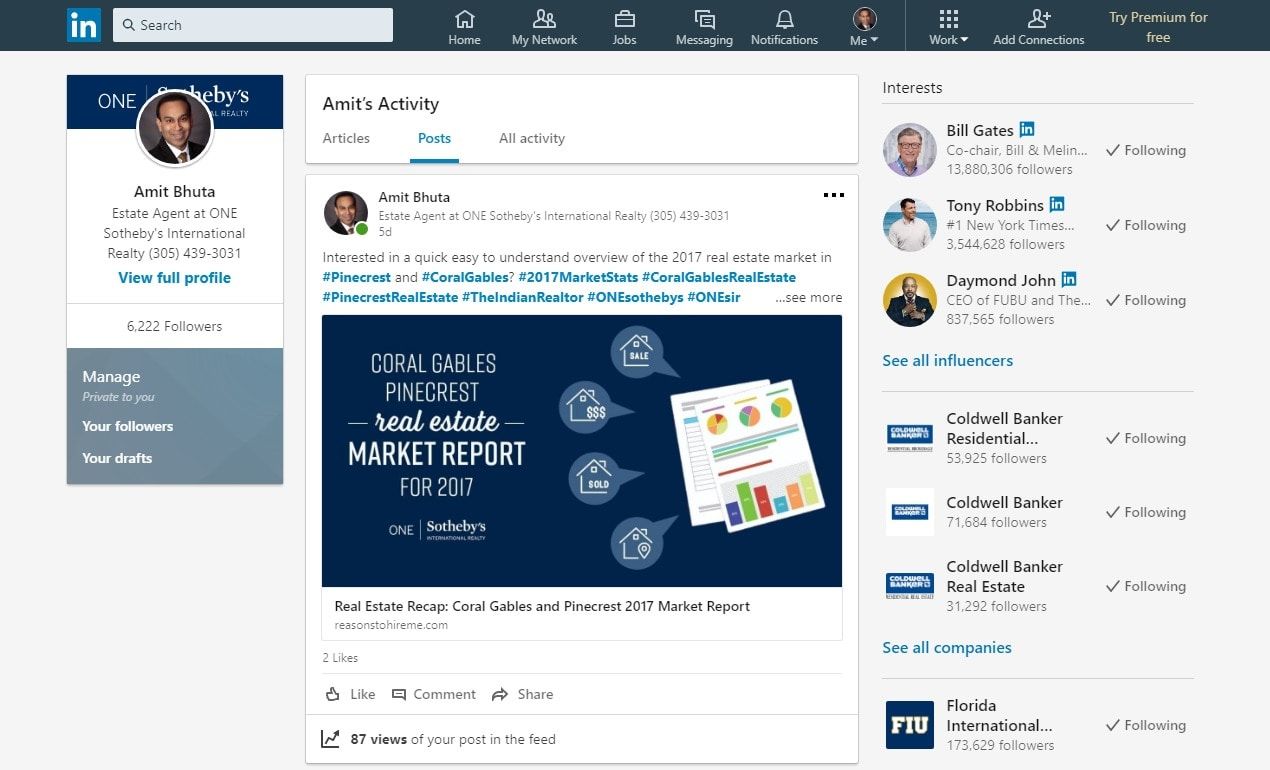This screenshot has width=1270, height=770.
Task: Toggle Following for Tony Robbins
Action: coord(1146,225)
